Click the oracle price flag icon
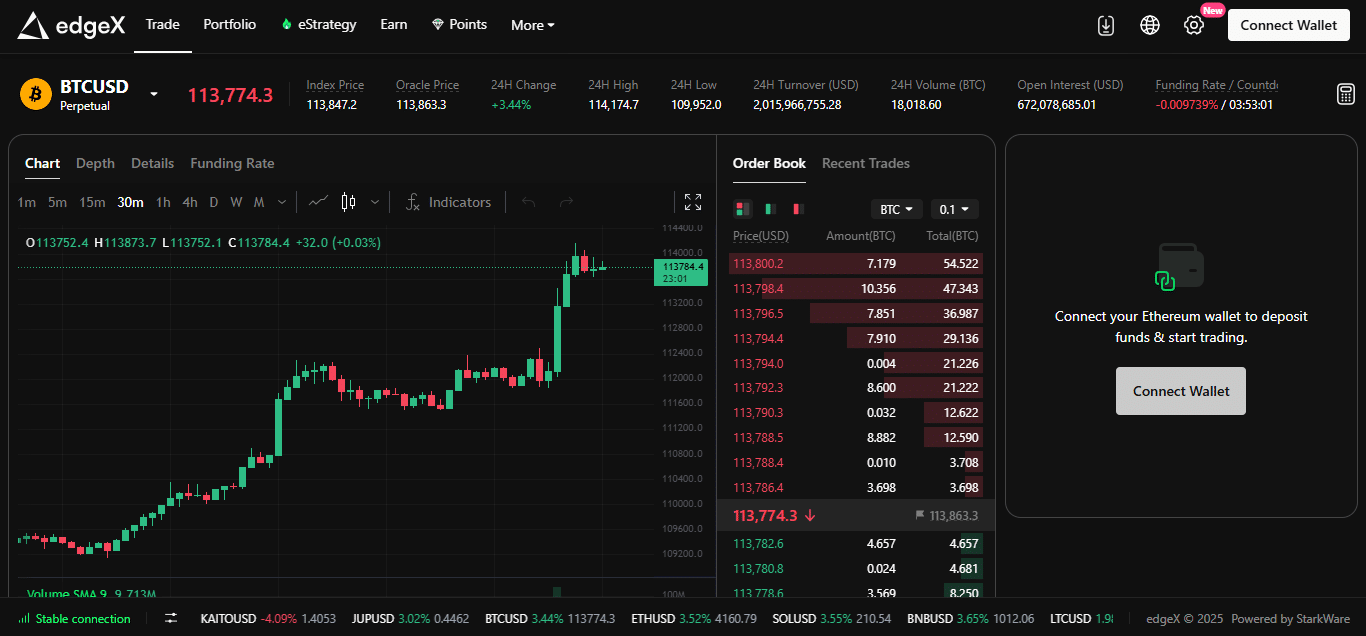The height and width of the screenshot is (636, 1366). tap(920, 516)
